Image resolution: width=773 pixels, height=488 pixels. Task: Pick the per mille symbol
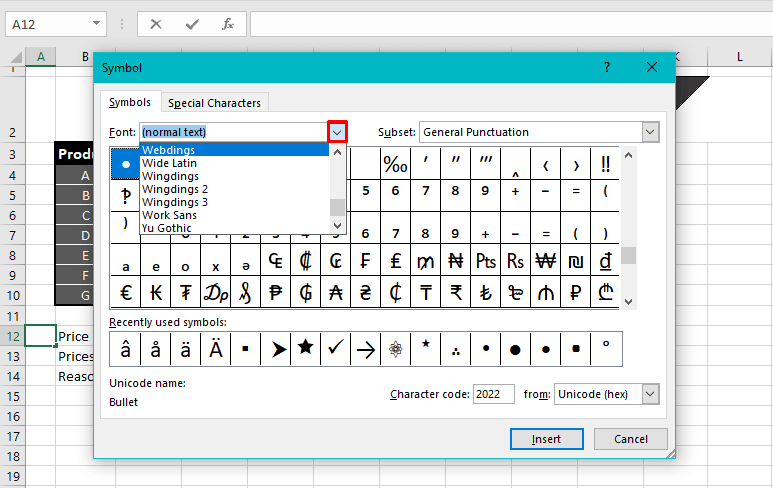pyautogui.click(x=395, y=164)
